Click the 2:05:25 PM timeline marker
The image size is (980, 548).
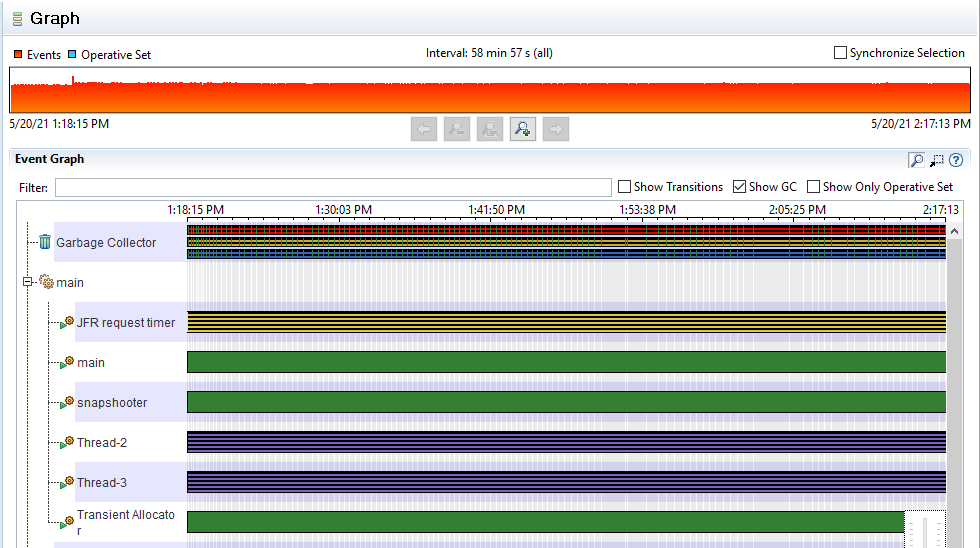[797, 210]
